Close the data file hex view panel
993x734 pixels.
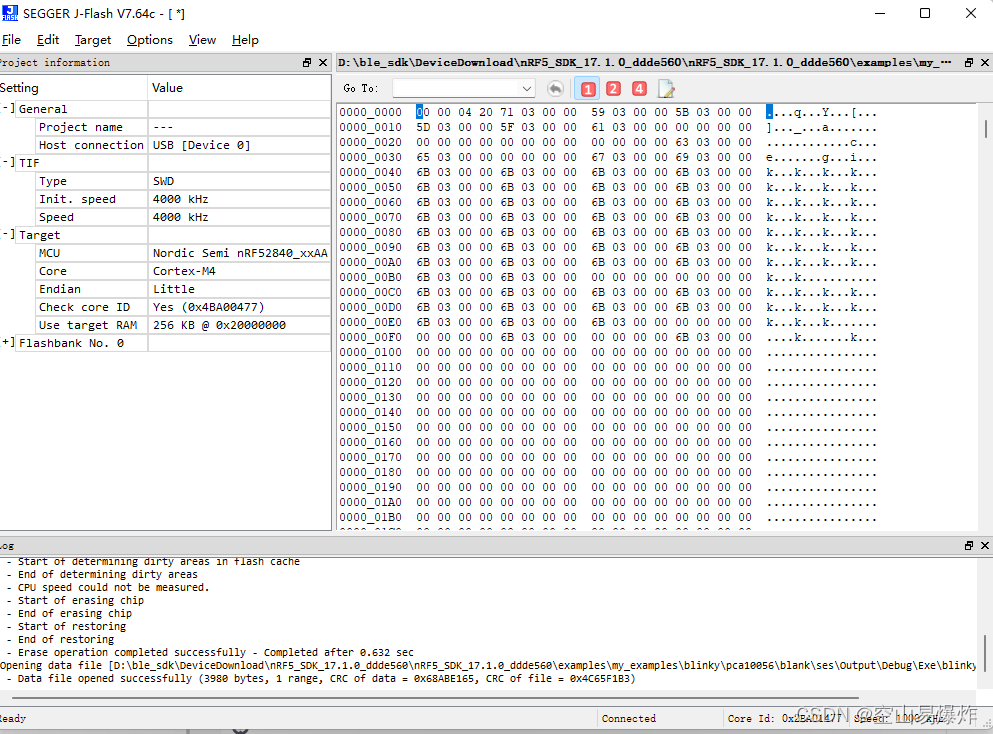[985, 62]
